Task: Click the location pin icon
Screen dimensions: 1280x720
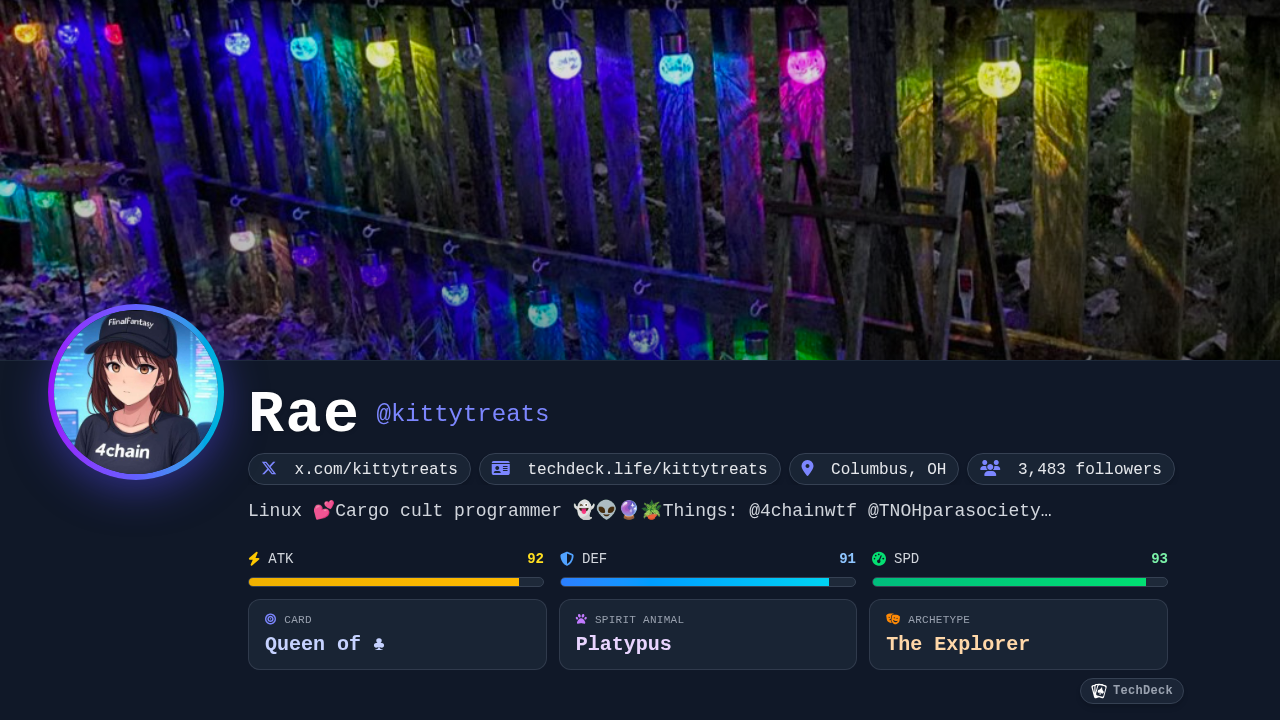Action: [x=808, y=468]
